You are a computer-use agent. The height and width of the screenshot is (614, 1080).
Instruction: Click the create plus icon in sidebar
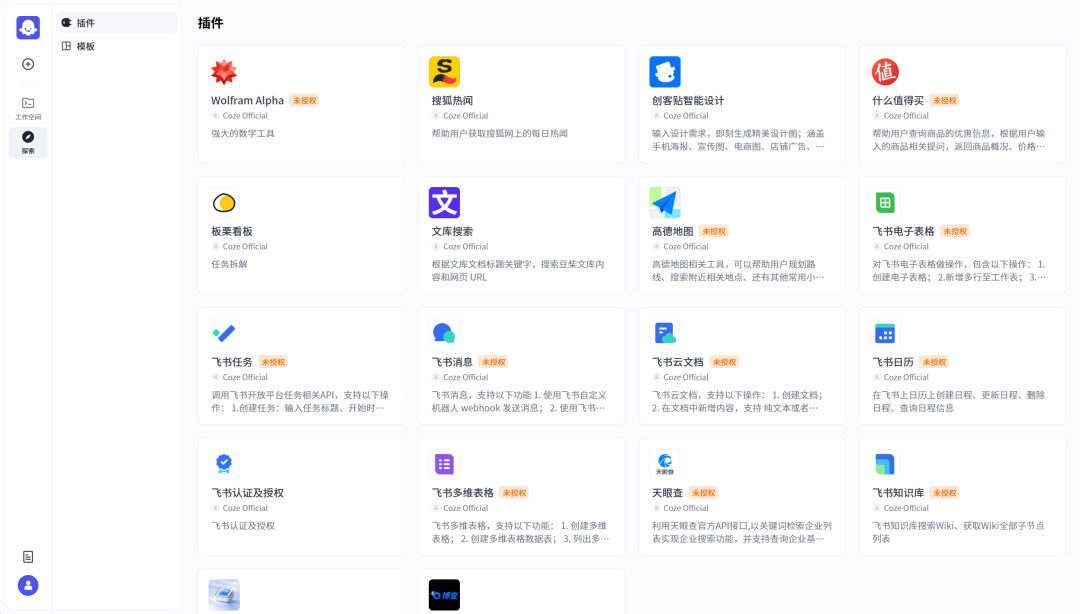pyautogui.click(x=28, y=64)
